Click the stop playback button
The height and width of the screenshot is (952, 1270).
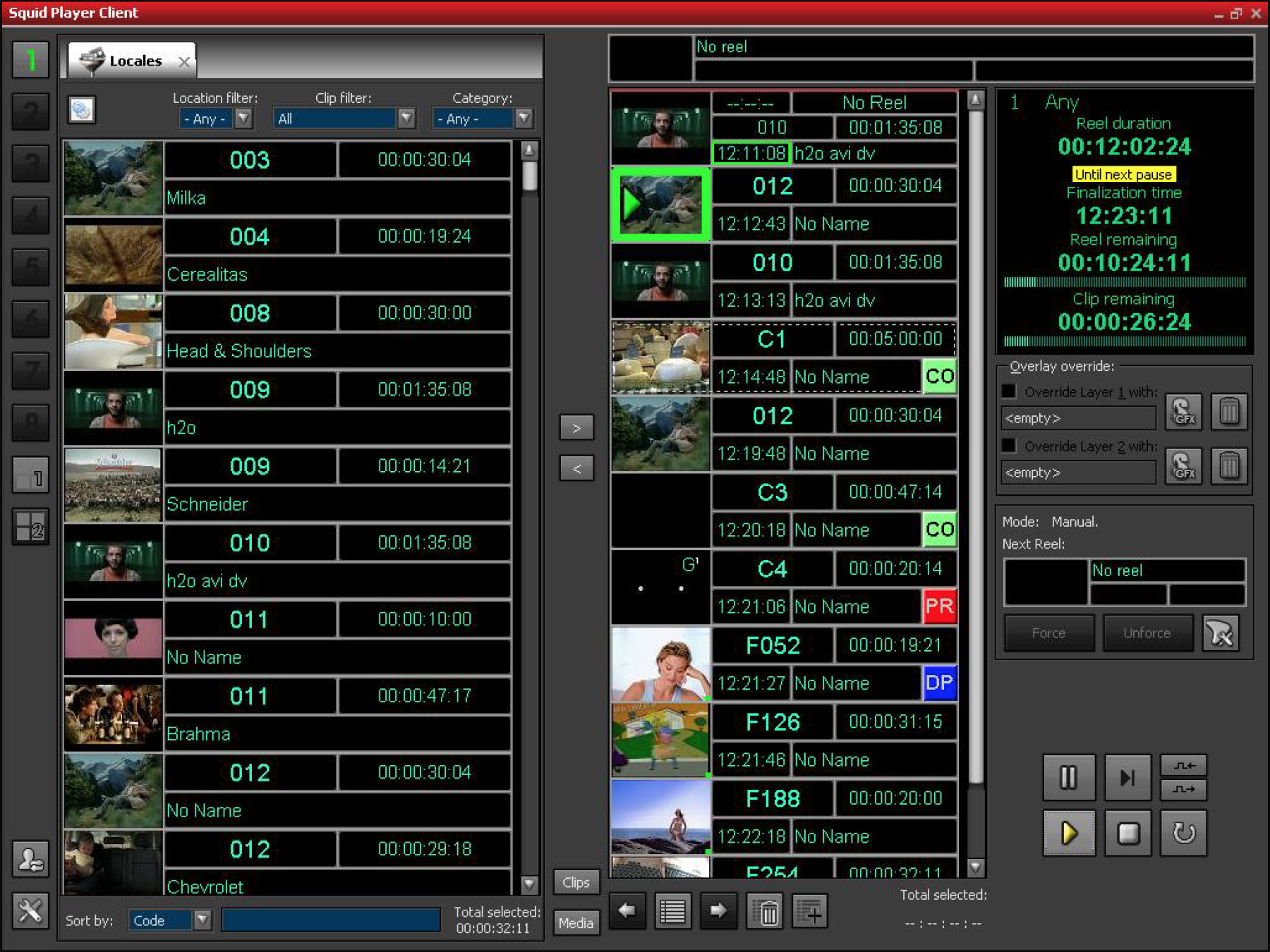point(1127,834)
